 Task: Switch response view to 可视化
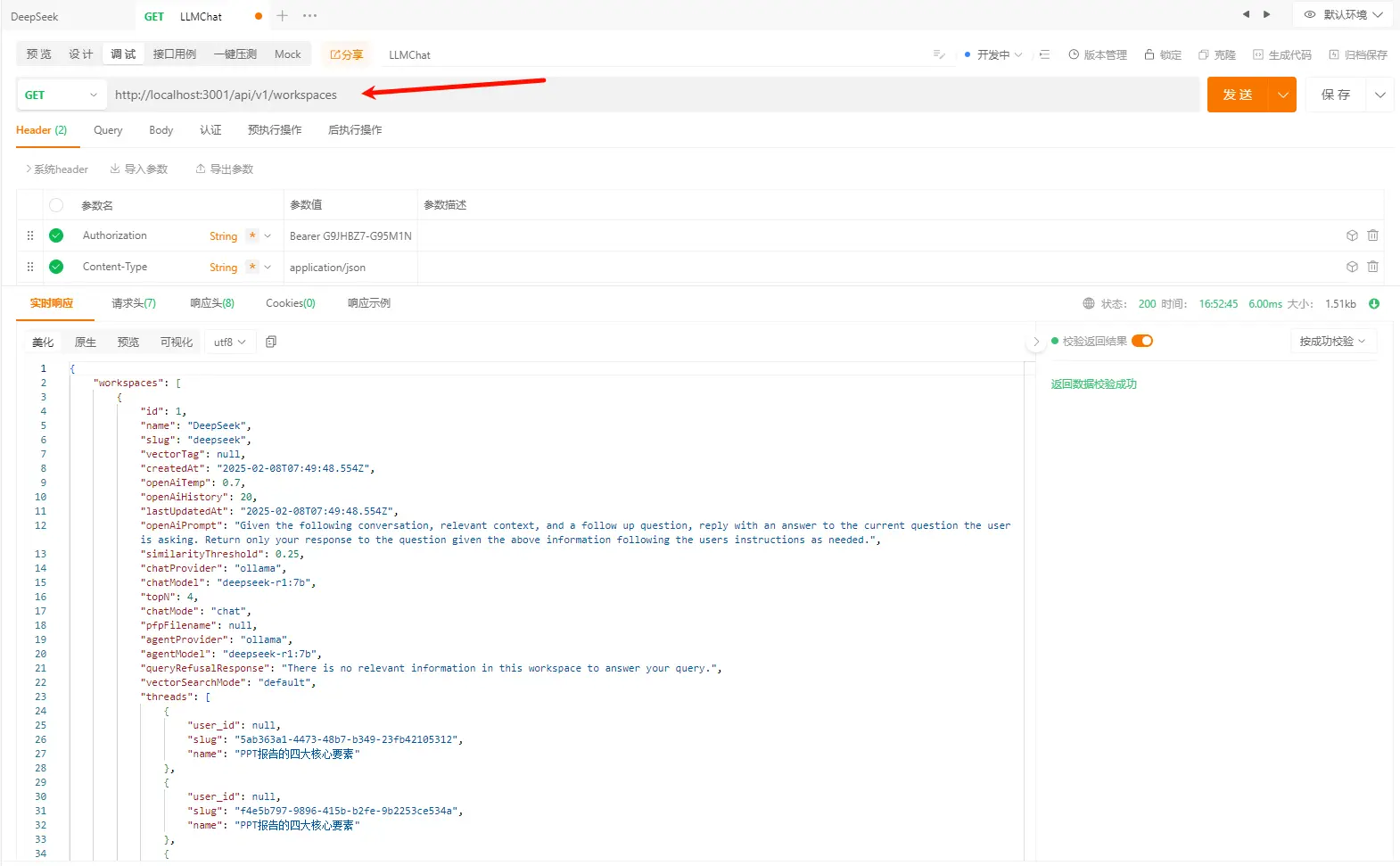[177, 342]
